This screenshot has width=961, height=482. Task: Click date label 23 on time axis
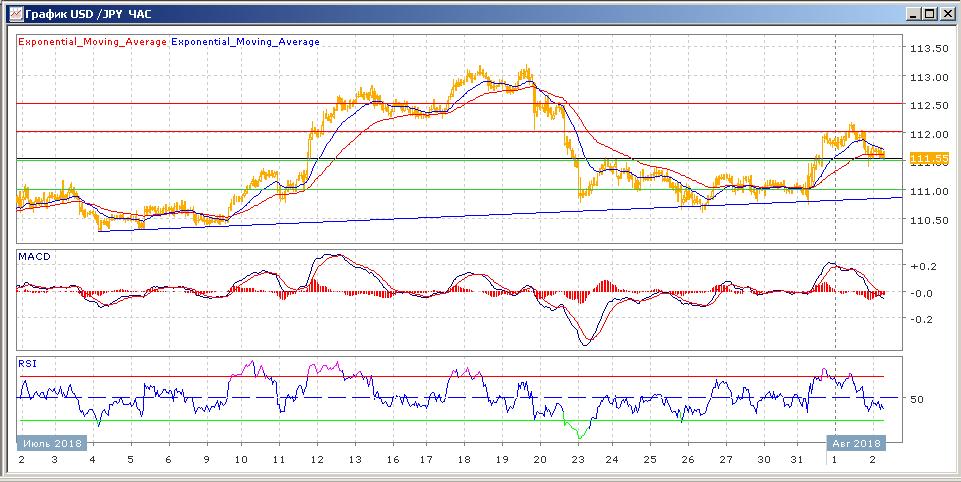click(577, 459)
